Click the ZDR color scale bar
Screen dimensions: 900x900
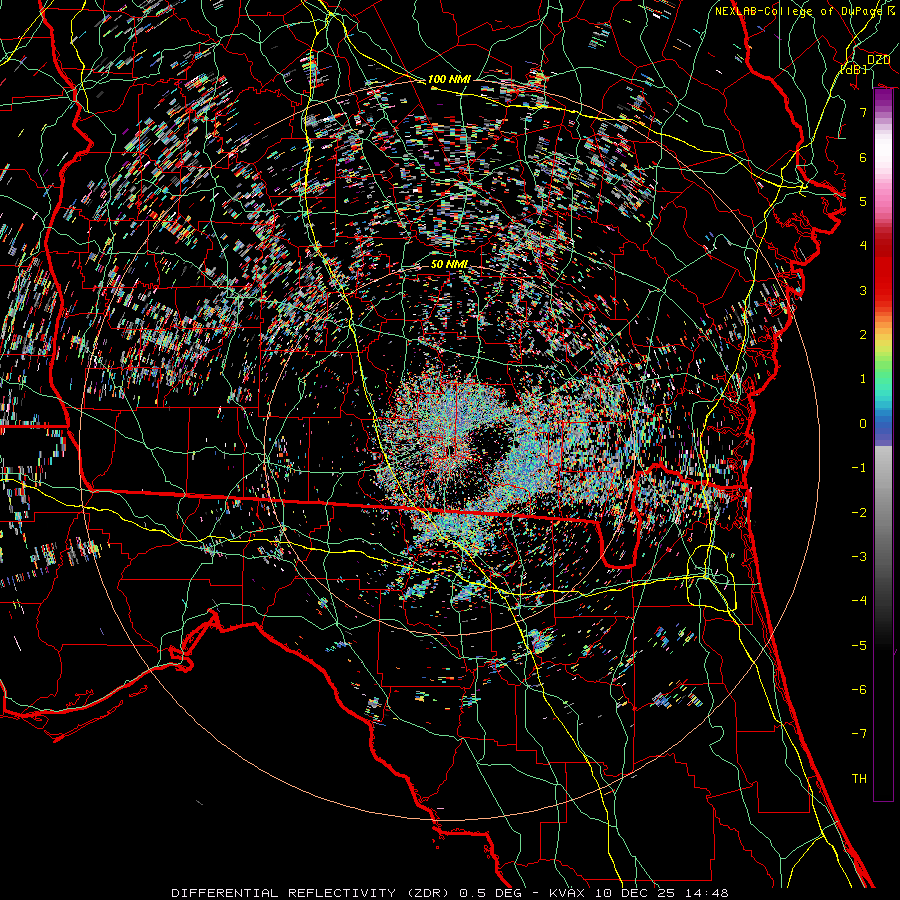tap(883, 445)
